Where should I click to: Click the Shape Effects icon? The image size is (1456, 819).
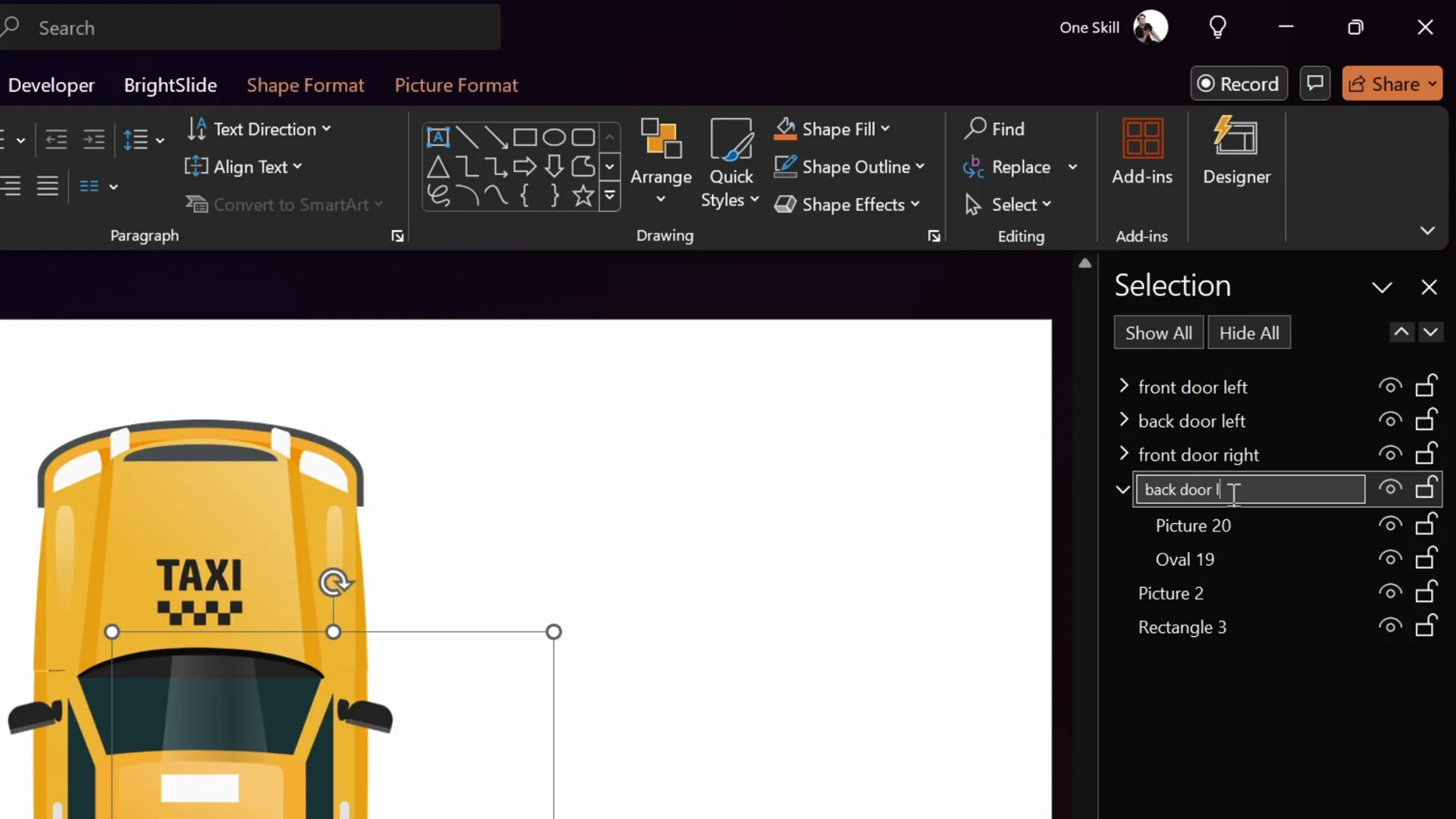point(787,204)
